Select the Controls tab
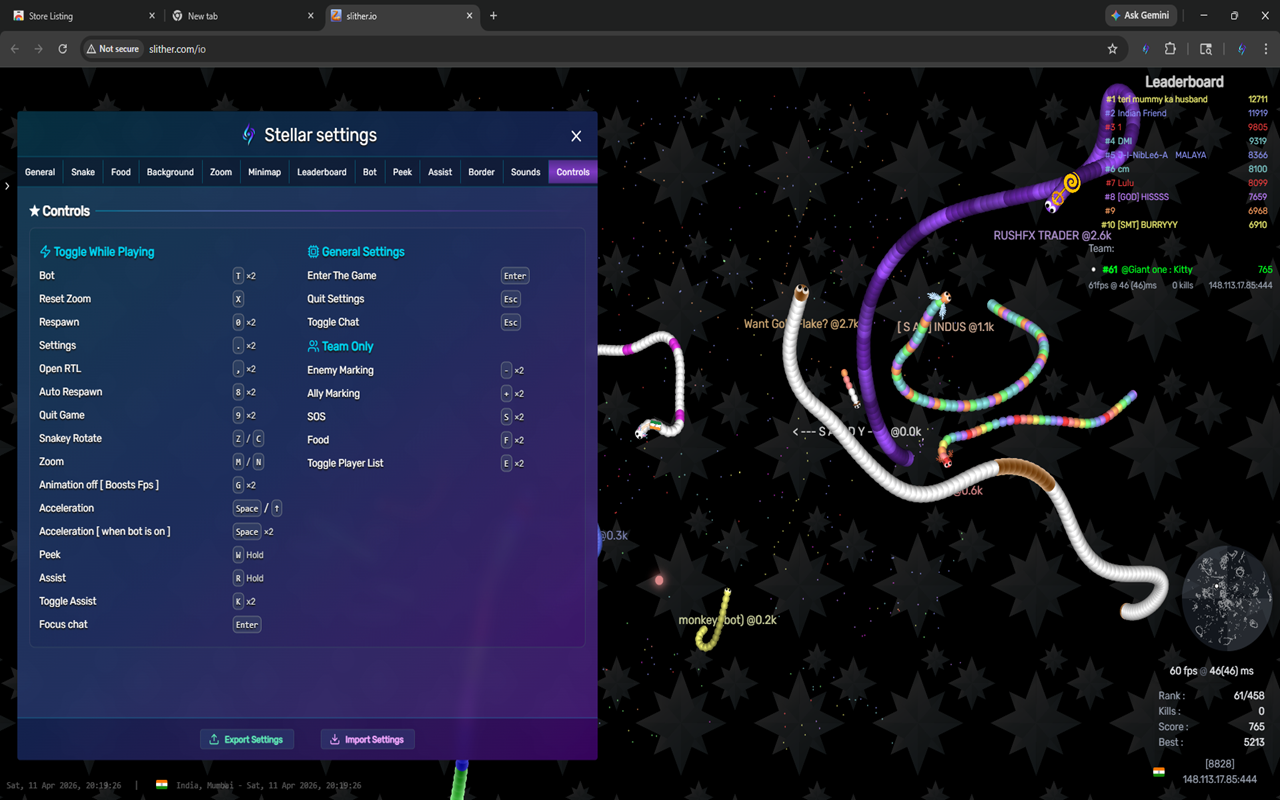Screen dimensions: 1280x800 point(573,172)
